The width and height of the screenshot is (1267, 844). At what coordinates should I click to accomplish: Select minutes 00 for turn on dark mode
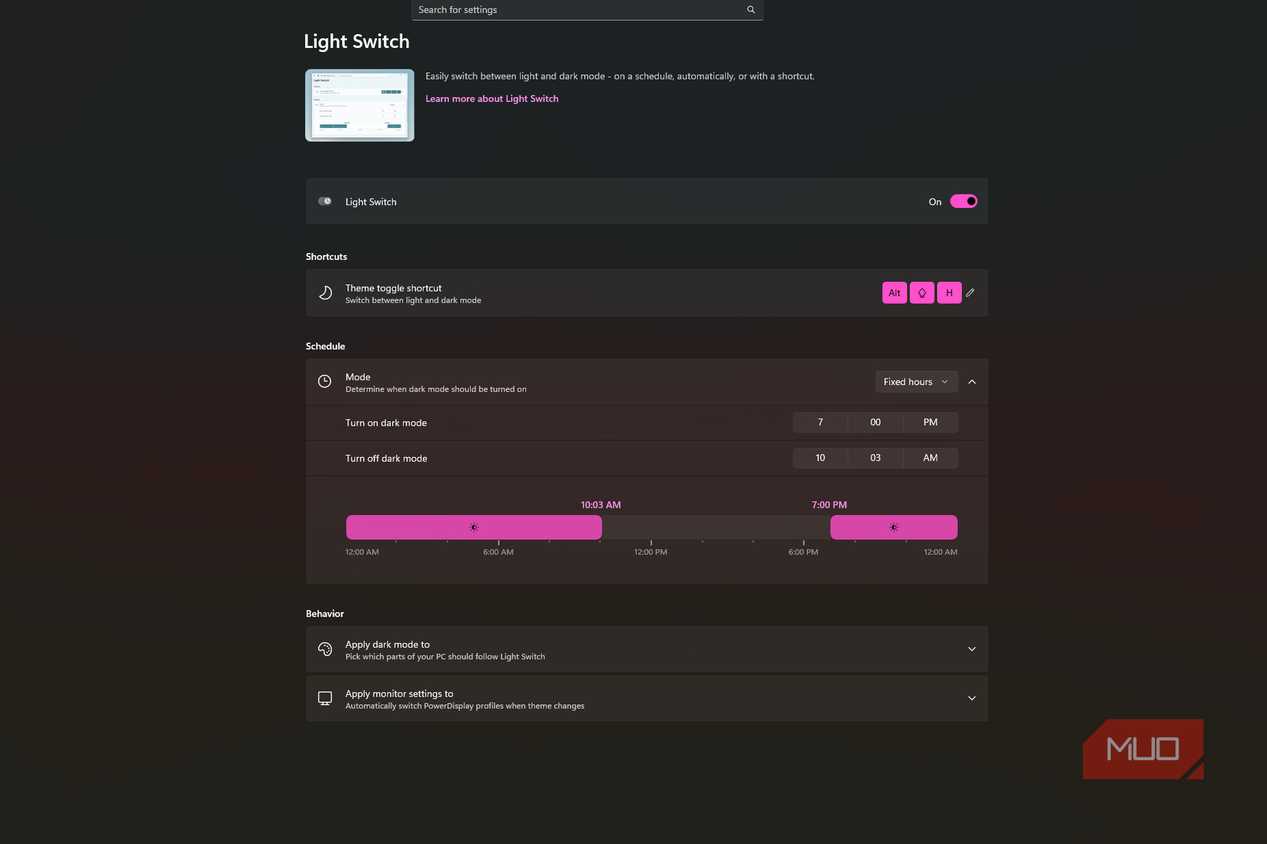point(875,423)
